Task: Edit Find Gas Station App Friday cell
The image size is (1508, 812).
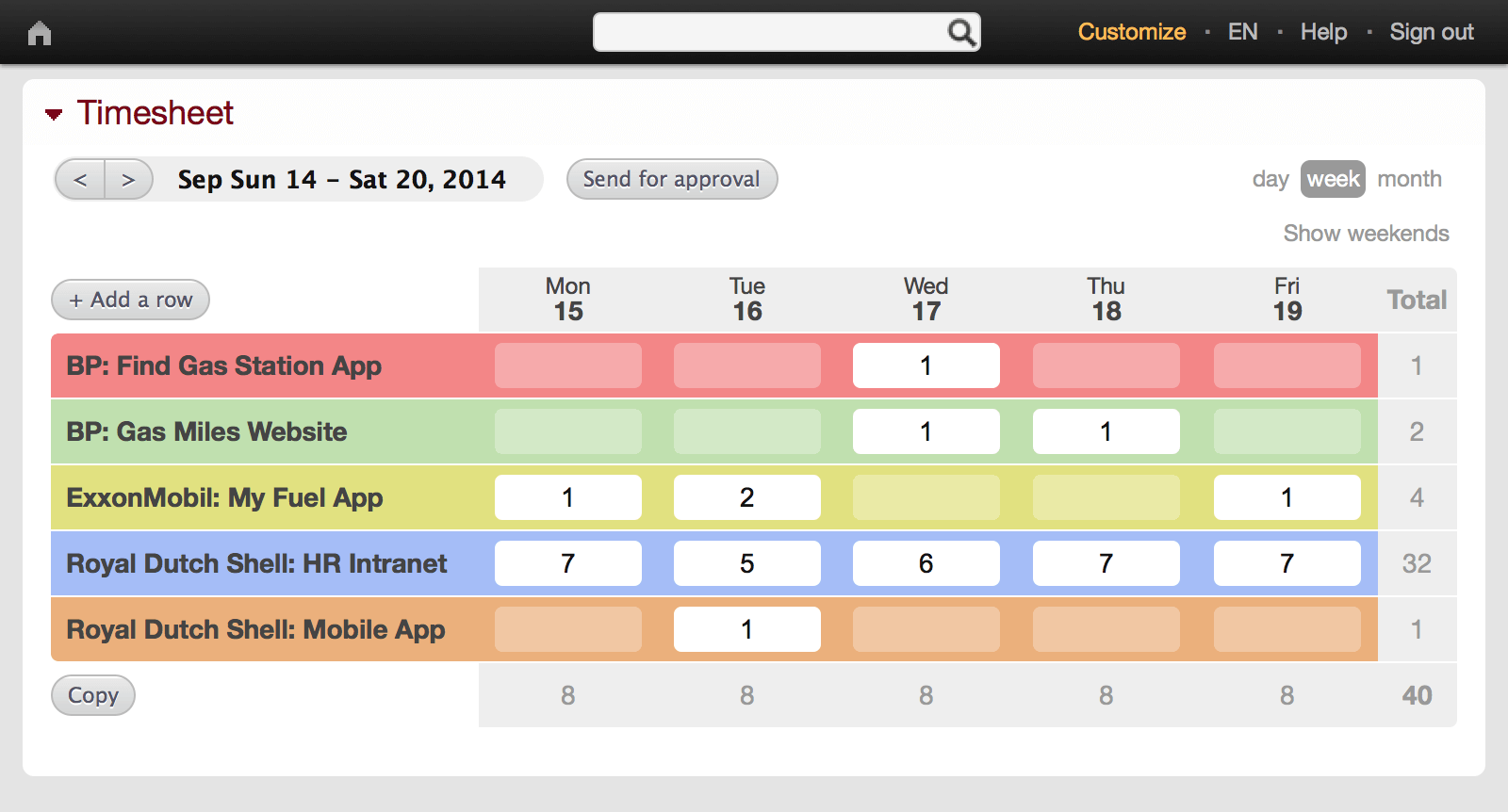Action: click(1287, 365)
